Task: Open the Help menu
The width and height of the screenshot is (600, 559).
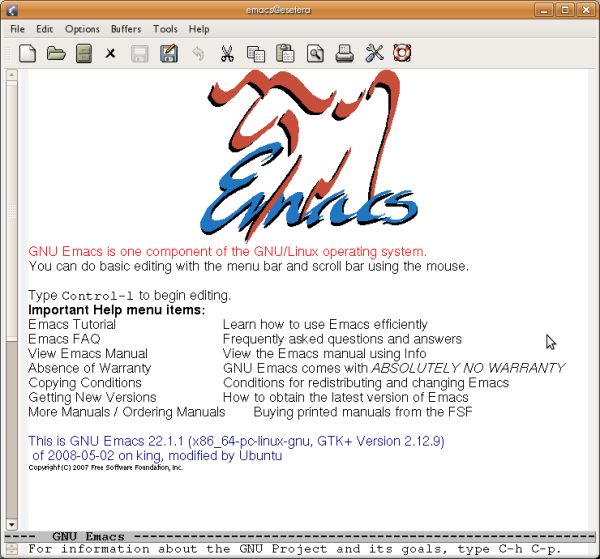Action: pos(199,29)
